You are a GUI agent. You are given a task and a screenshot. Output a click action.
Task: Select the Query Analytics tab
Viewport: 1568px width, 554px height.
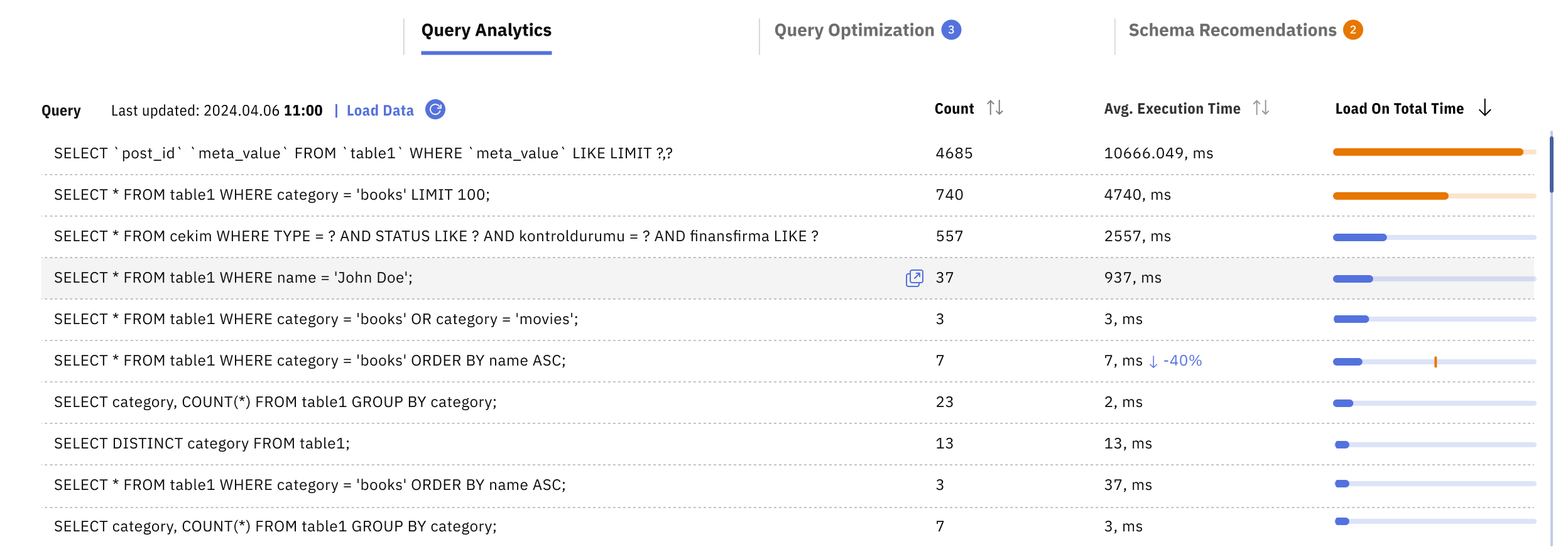click(x=486, y=30)
